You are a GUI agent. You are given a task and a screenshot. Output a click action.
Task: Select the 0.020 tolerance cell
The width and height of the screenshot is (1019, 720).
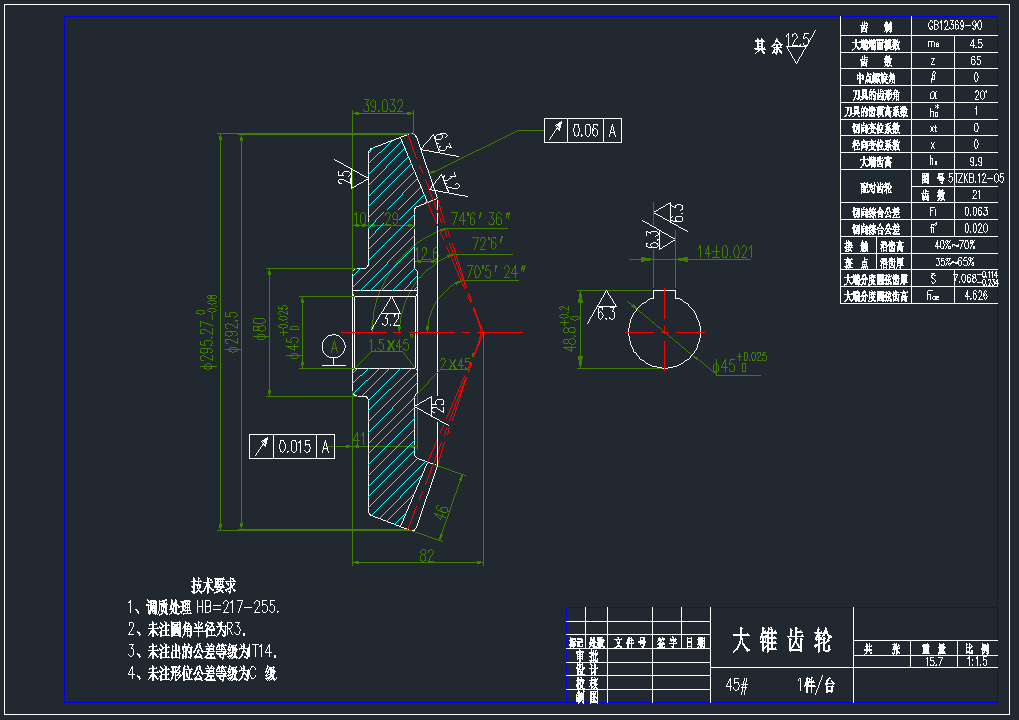pos(975,229)
